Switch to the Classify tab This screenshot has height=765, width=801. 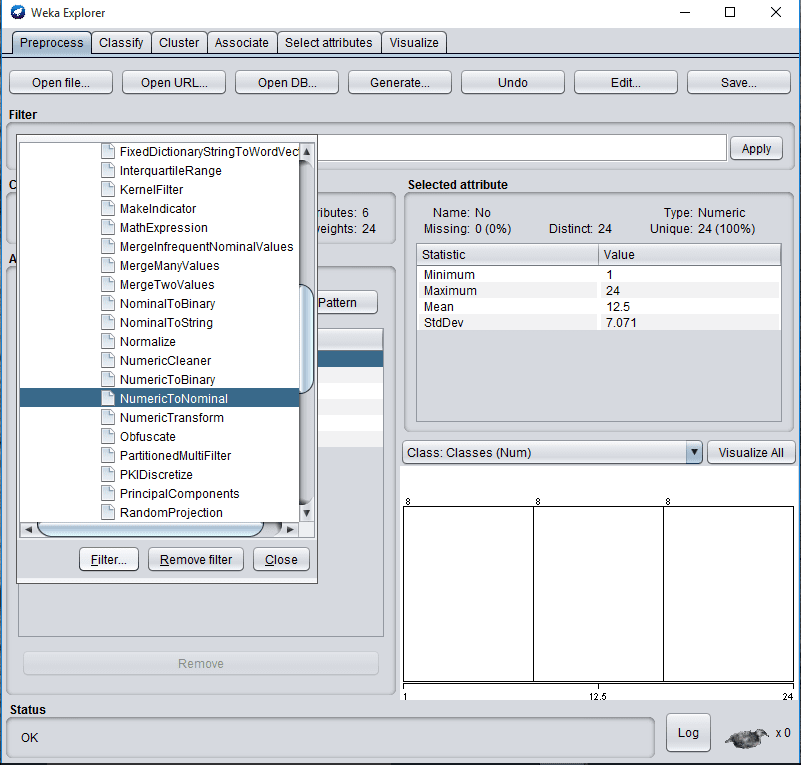pyautogui.click(x=121, y=42)
